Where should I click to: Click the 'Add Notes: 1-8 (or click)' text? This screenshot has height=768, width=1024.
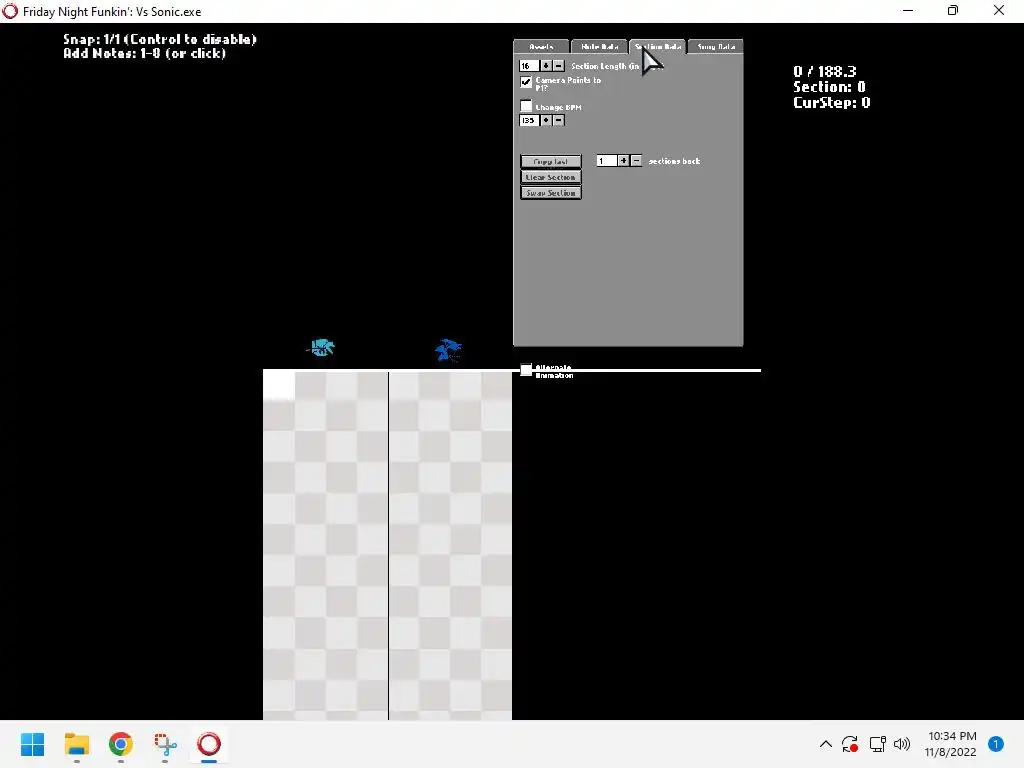coord(144,54)
